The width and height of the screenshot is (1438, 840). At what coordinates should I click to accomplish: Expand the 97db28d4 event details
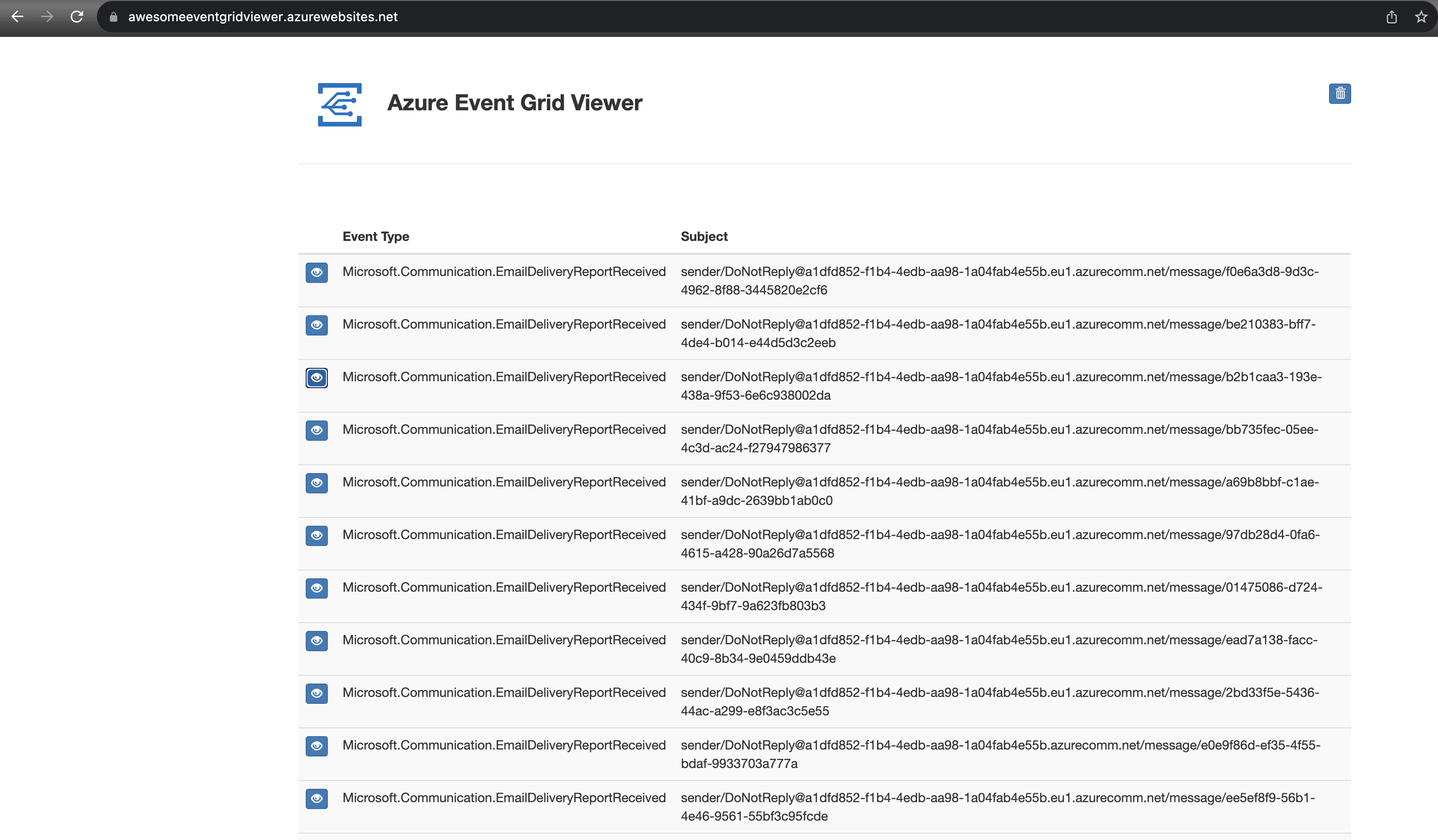(317, 535)
